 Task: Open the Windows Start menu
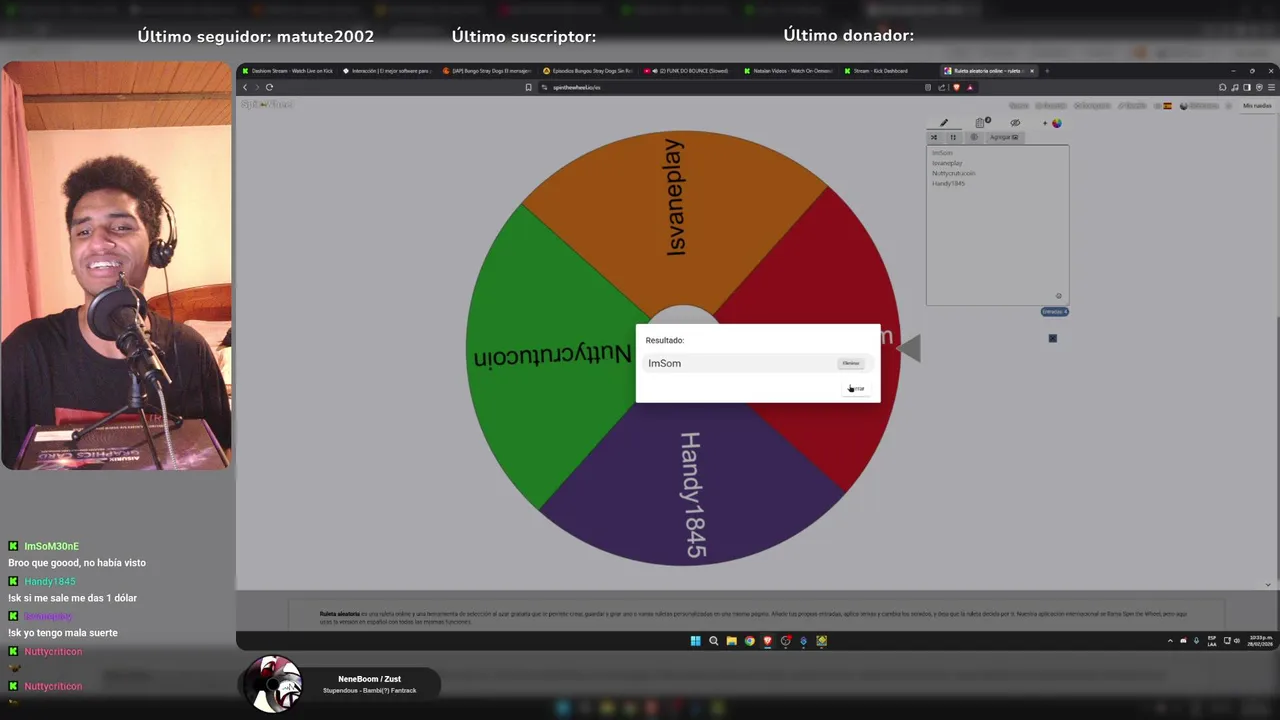[x=695, y=641]
